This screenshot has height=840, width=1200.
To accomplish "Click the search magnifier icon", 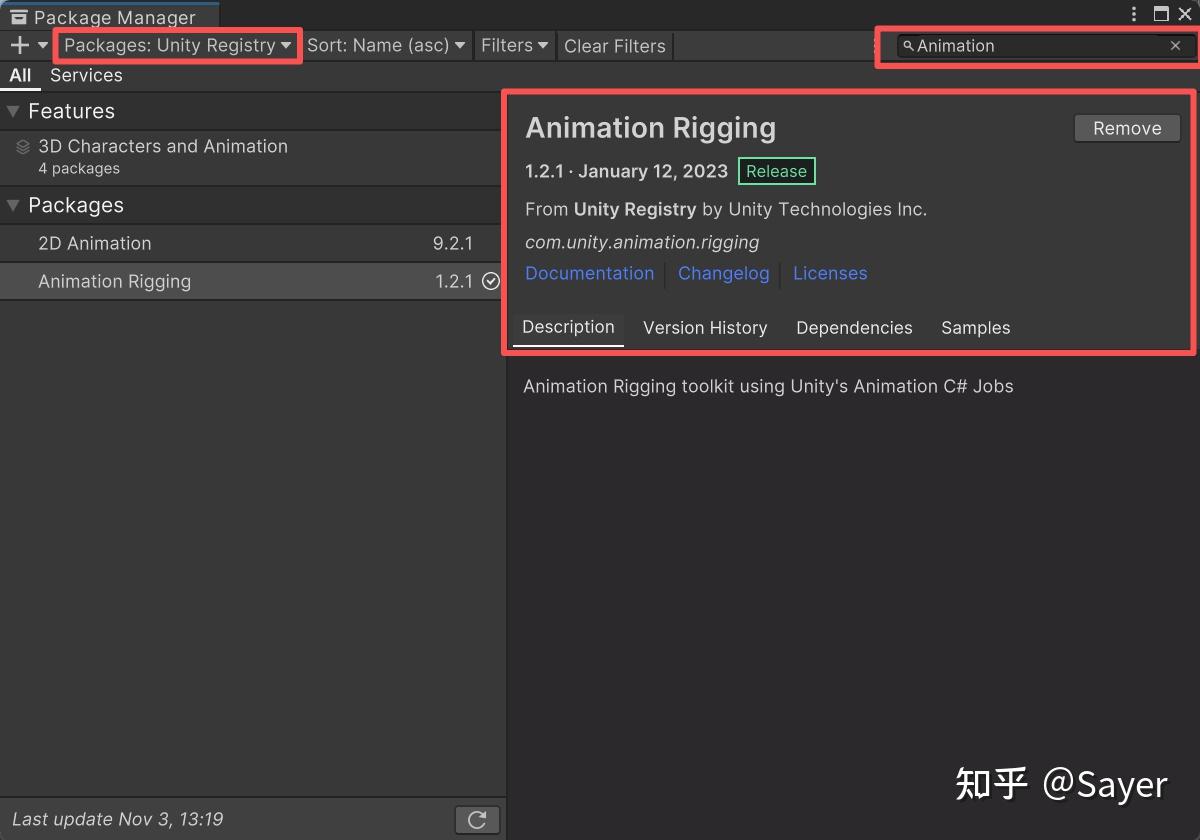I will (x=908, y=45).
